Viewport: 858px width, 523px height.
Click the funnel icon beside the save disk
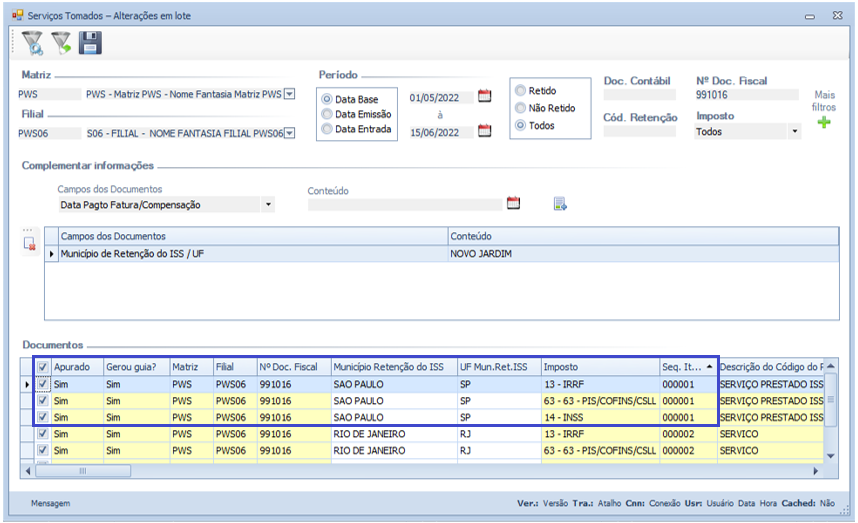point(62,42)
